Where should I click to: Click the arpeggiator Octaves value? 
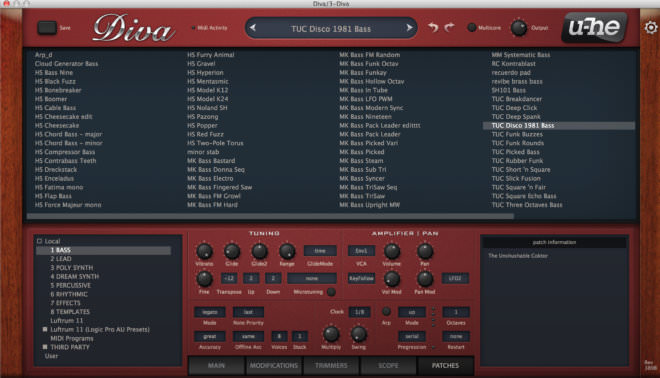pos(456,312)
